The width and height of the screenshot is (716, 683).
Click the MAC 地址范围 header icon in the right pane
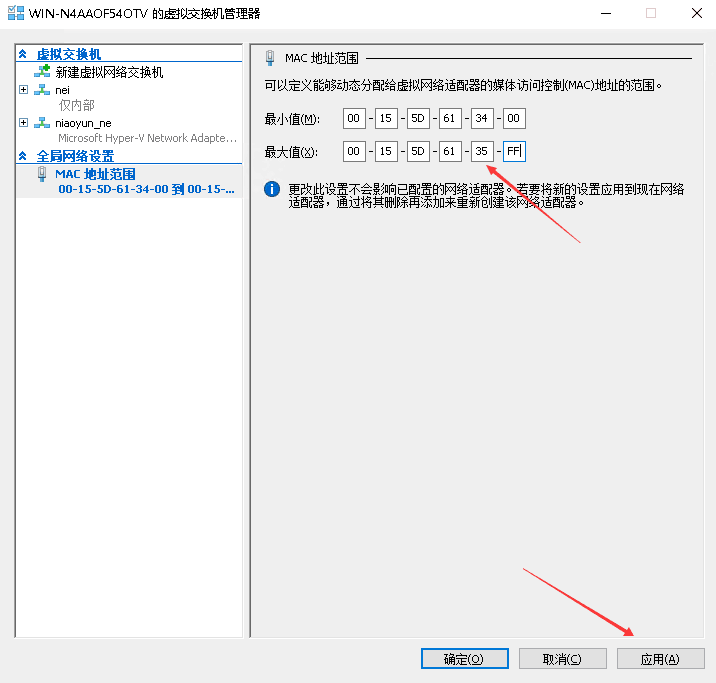pyautogui.click(x=270, y=58)
